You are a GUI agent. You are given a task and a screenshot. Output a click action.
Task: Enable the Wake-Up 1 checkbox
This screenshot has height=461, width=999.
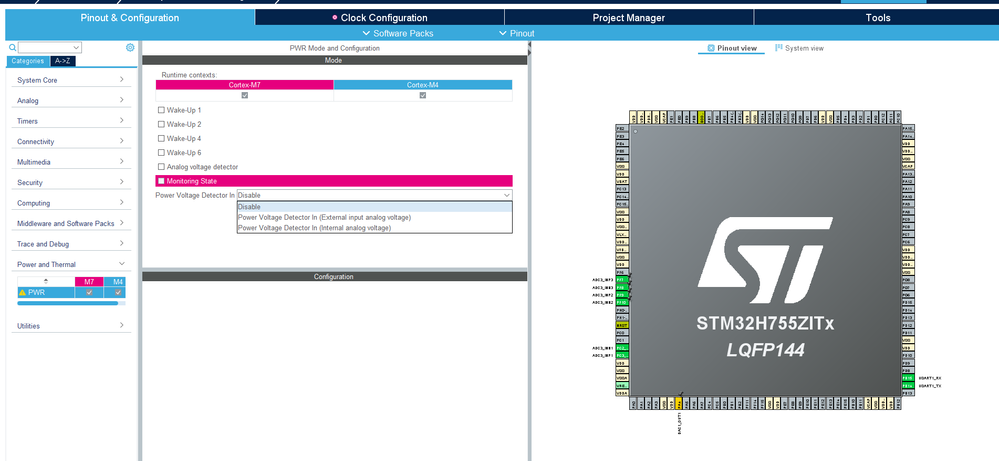(161, 110)
